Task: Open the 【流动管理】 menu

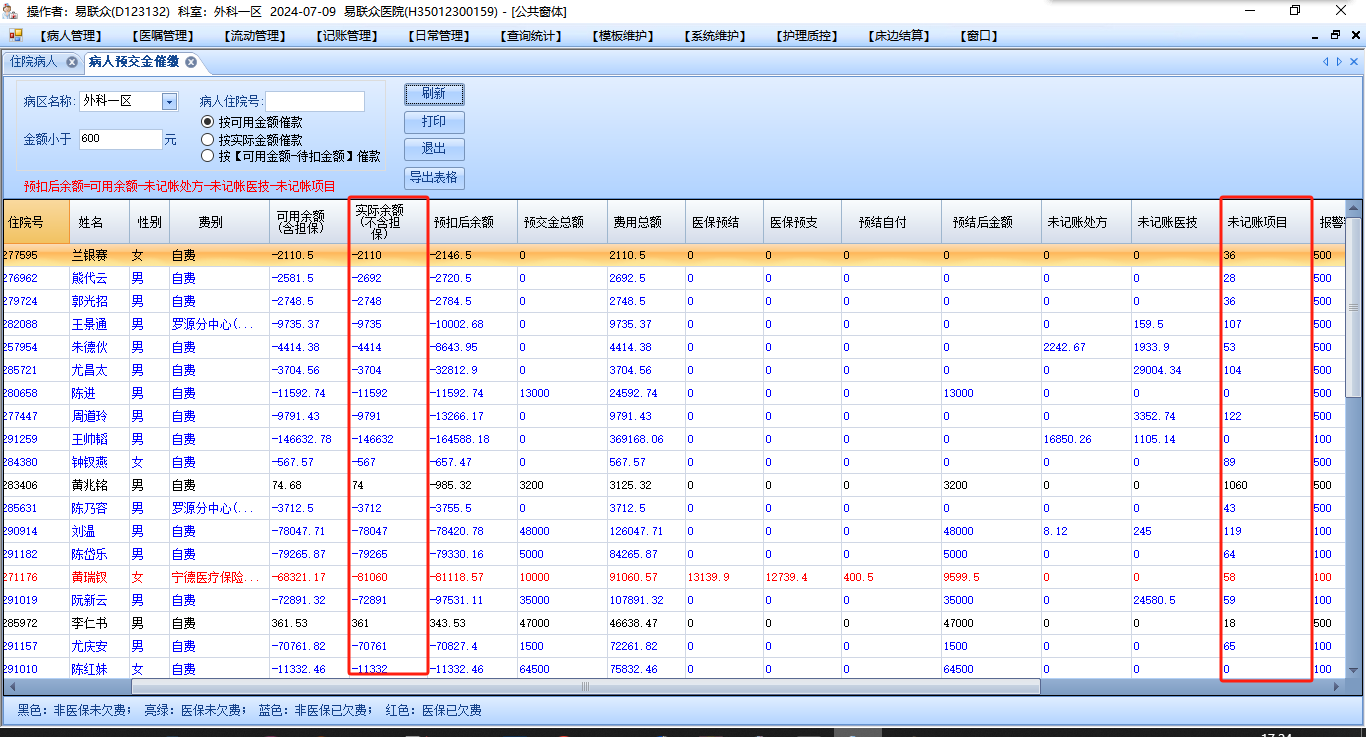Action: pyautogui.click(x=257, y=36)
